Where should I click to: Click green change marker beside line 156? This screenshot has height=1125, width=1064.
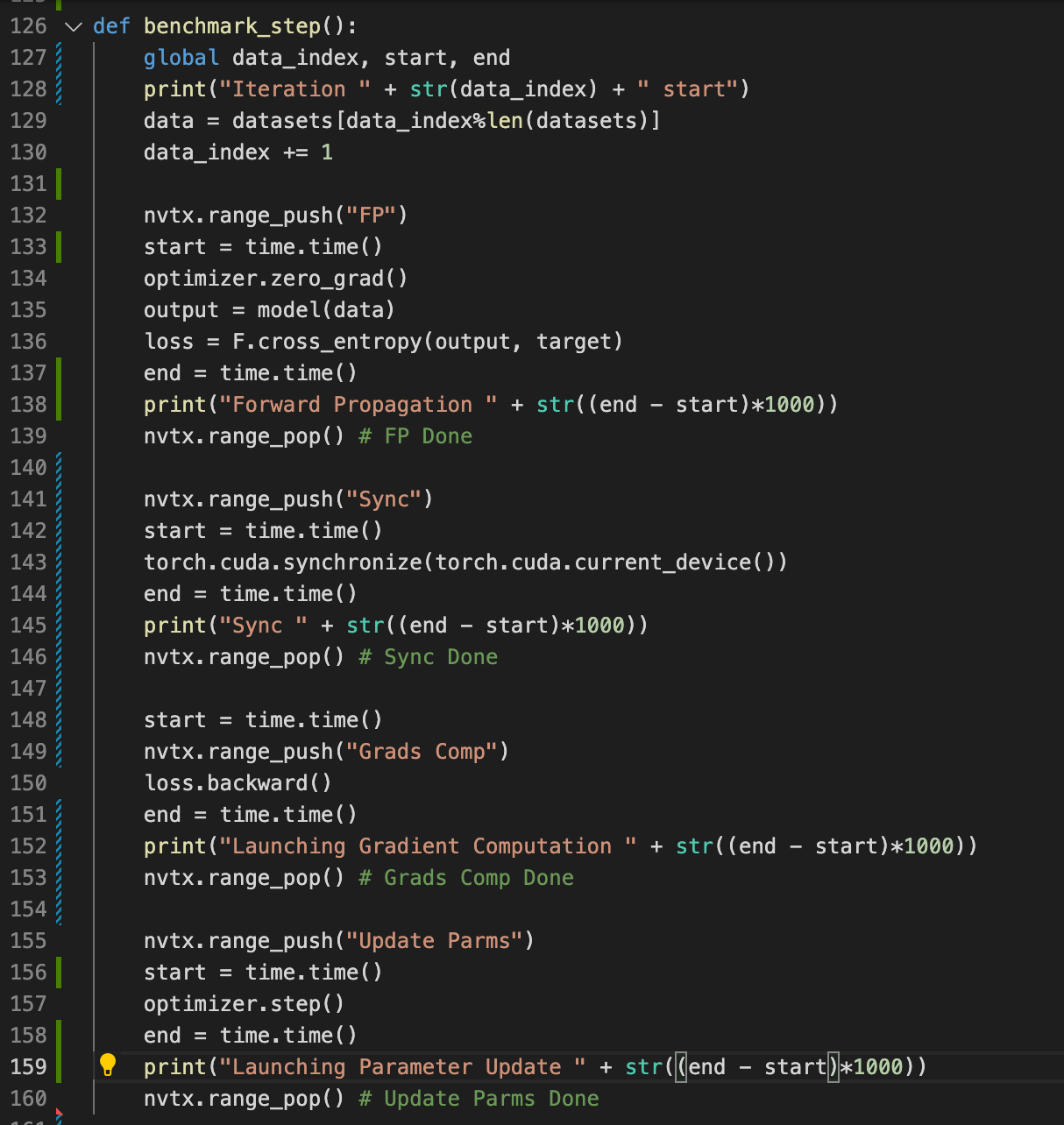point(59,973)
